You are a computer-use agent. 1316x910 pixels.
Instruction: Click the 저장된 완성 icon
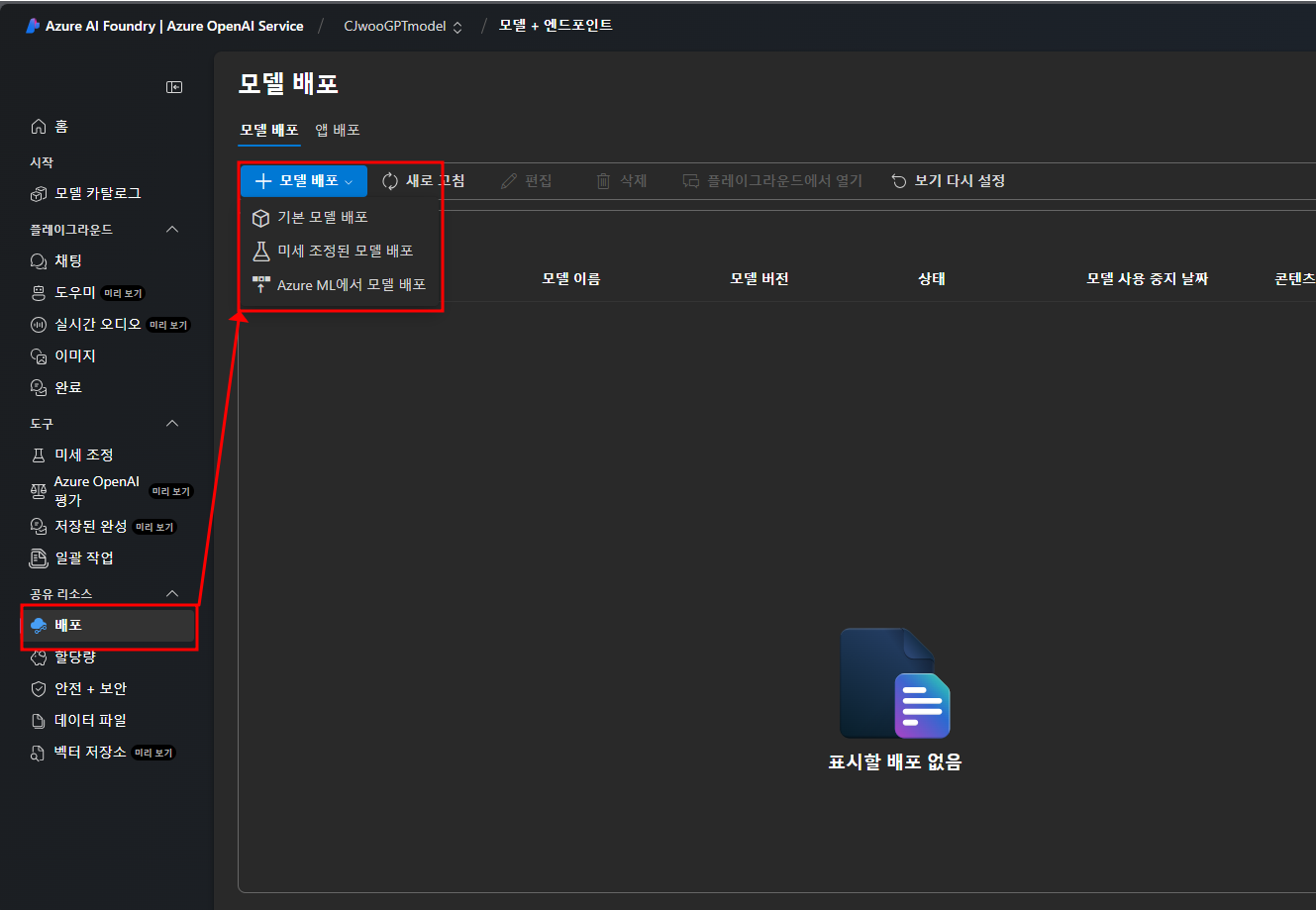(39, 526)
